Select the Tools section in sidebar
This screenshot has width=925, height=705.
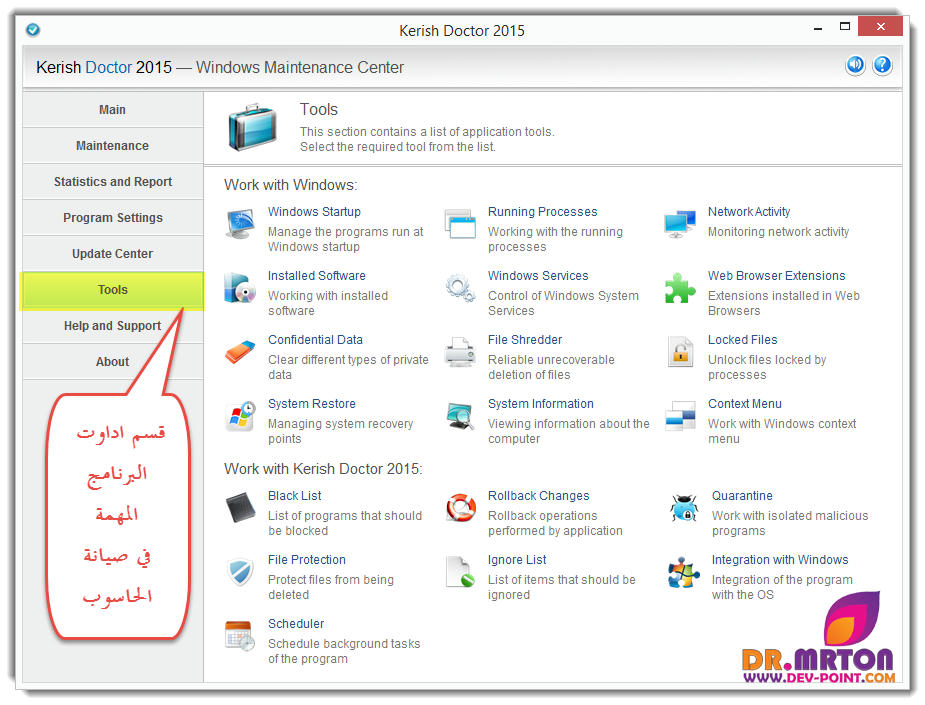pos(113,290)
